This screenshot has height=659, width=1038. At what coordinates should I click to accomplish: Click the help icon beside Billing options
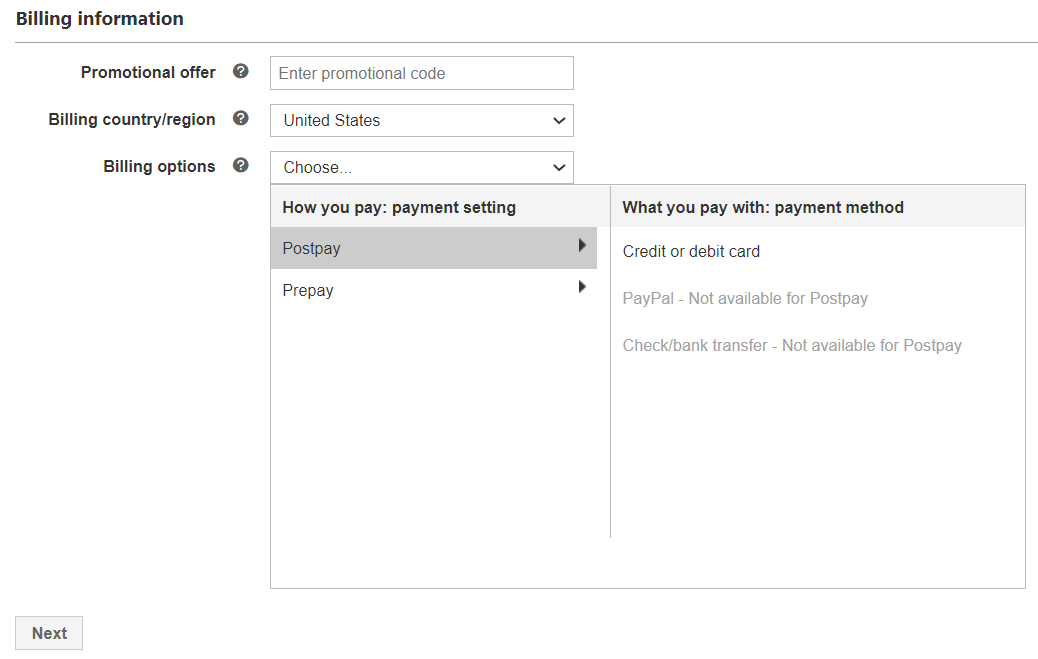click(x=240, y=166)
